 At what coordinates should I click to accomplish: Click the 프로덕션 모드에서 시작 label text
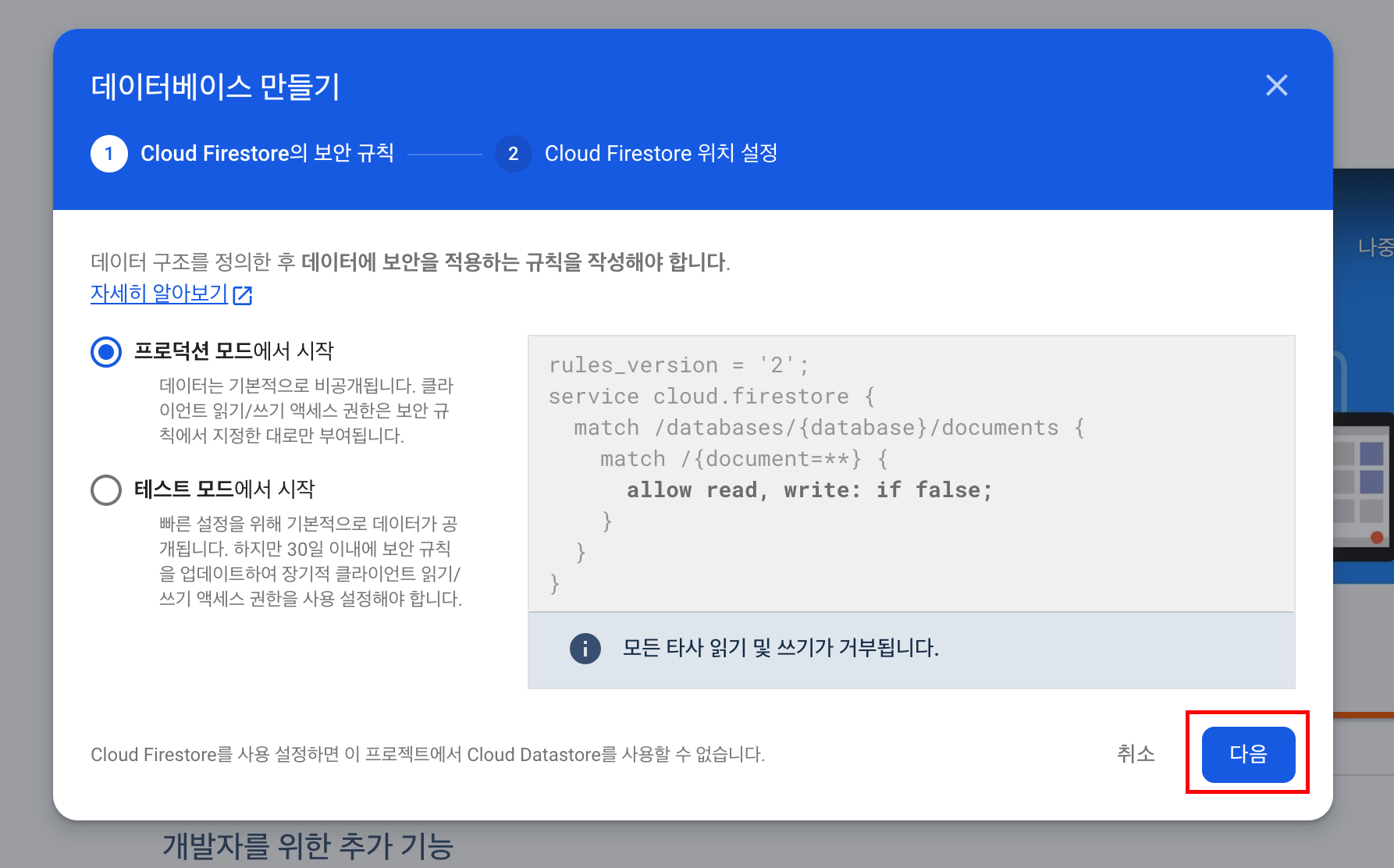click(x=234, y=350)
